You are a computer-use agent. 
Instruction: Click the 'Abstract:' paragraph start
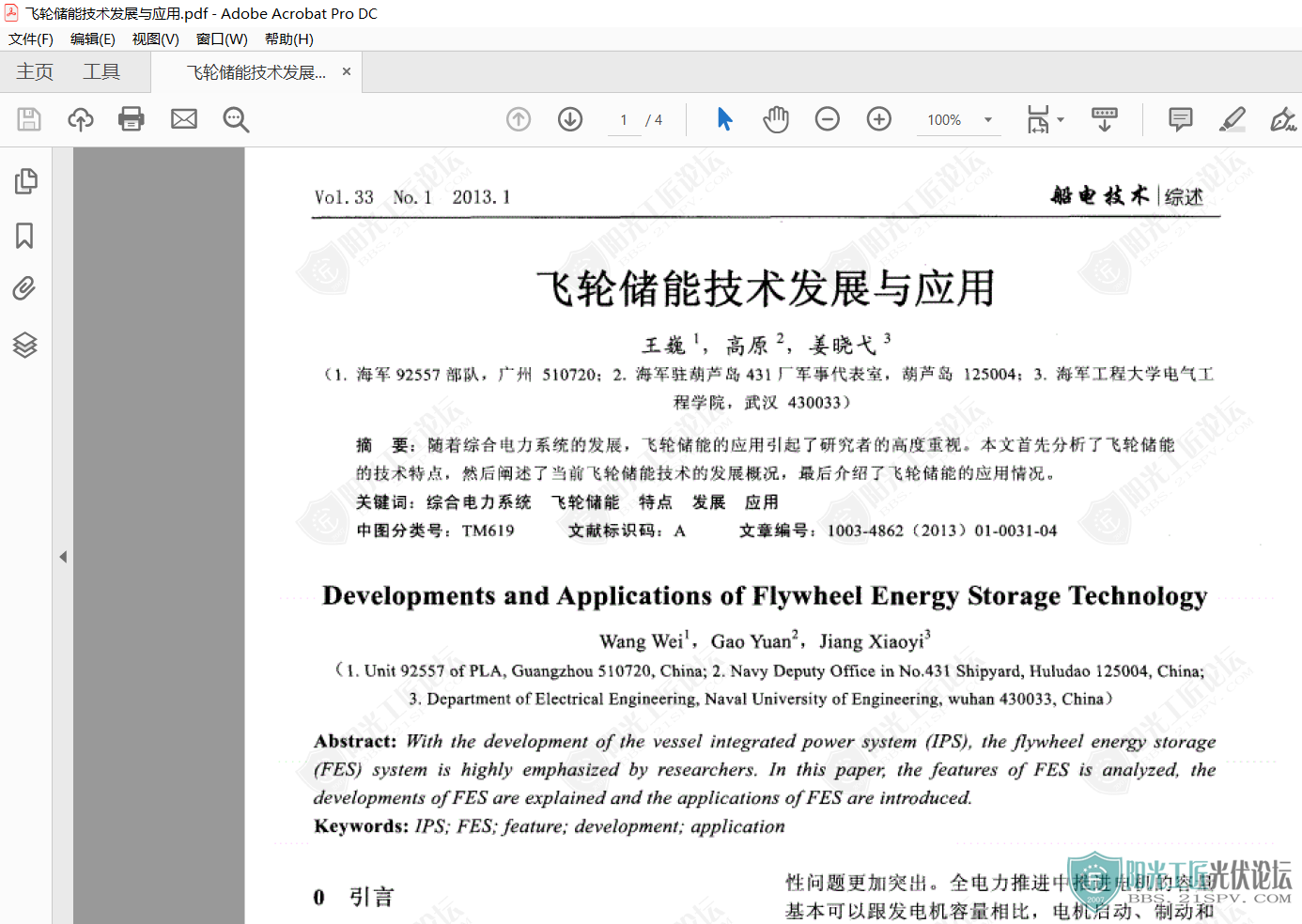pyautogui.click(x=355, y=742)
